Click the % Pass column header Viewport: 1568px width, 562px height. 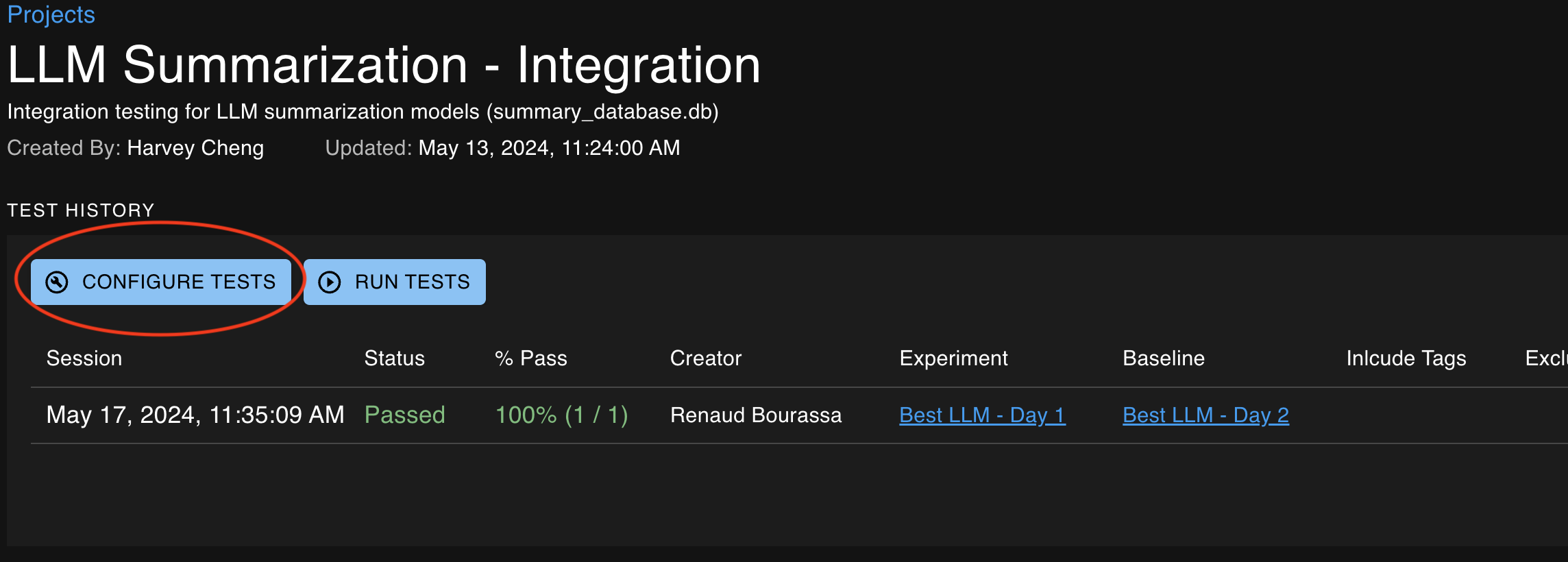(531, 358)
